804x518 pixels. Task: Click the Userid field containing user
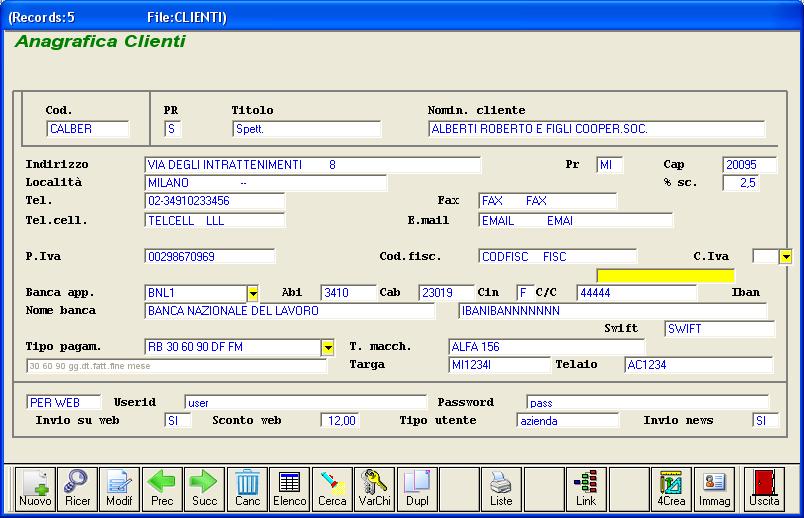(x=305, y=402)
